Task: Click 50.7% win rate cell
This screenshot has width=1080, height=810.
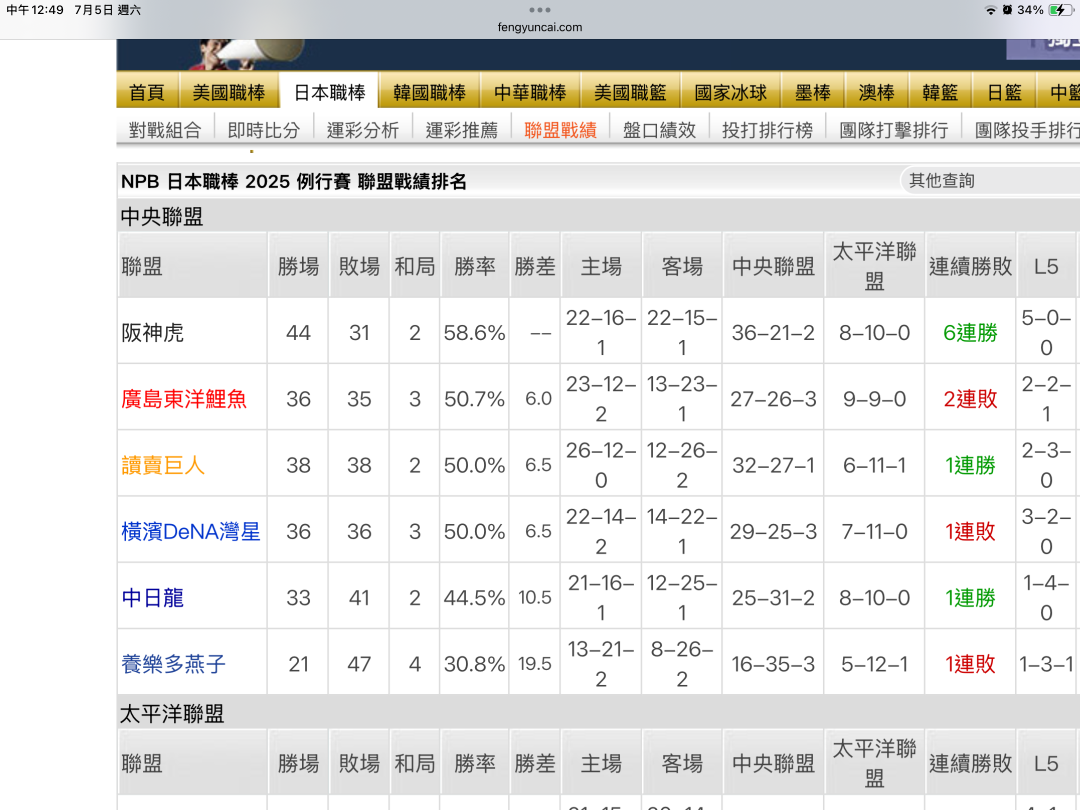Action: [475, 399]
